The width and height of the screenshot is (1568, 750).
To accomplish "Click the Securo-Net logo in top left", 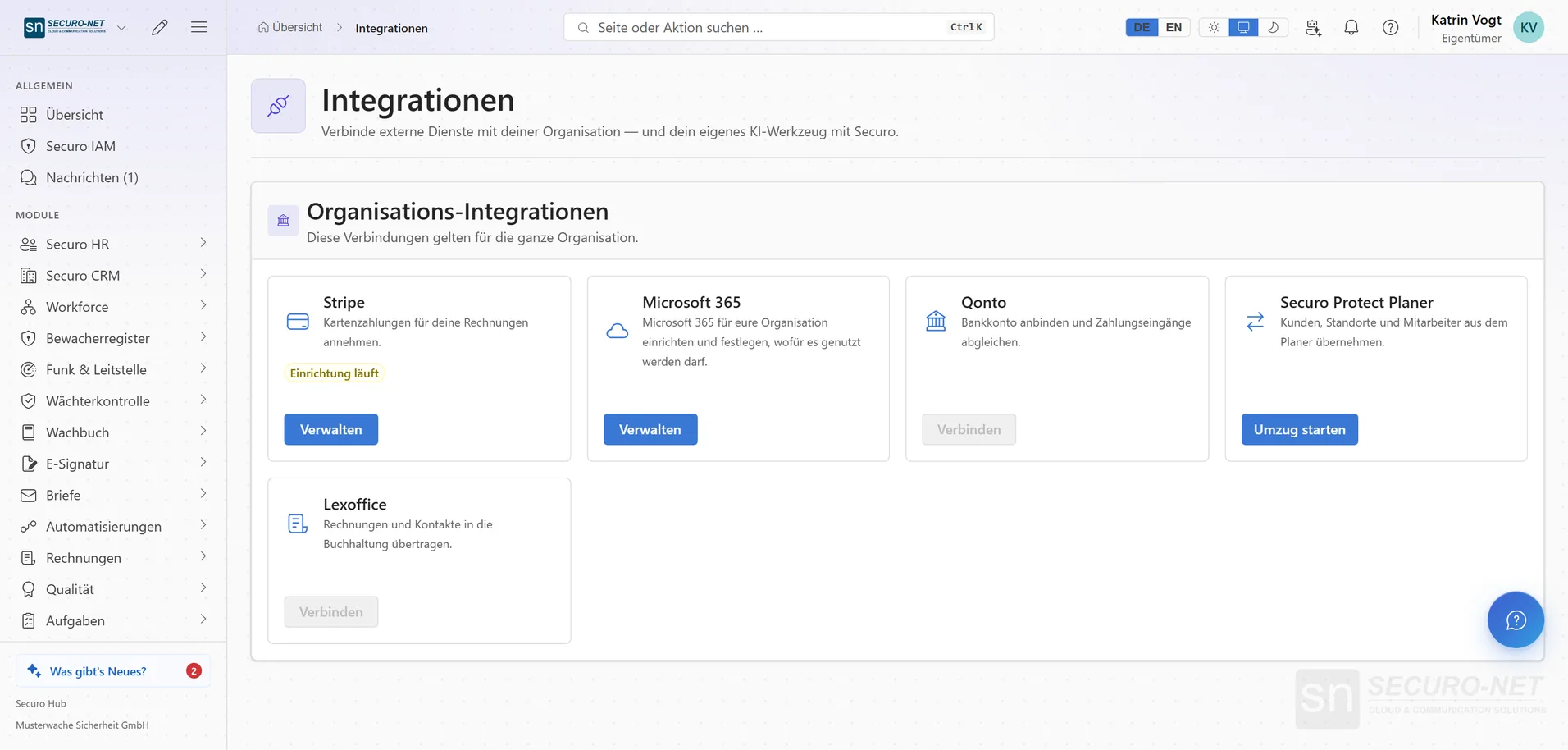I will [65, 27].
